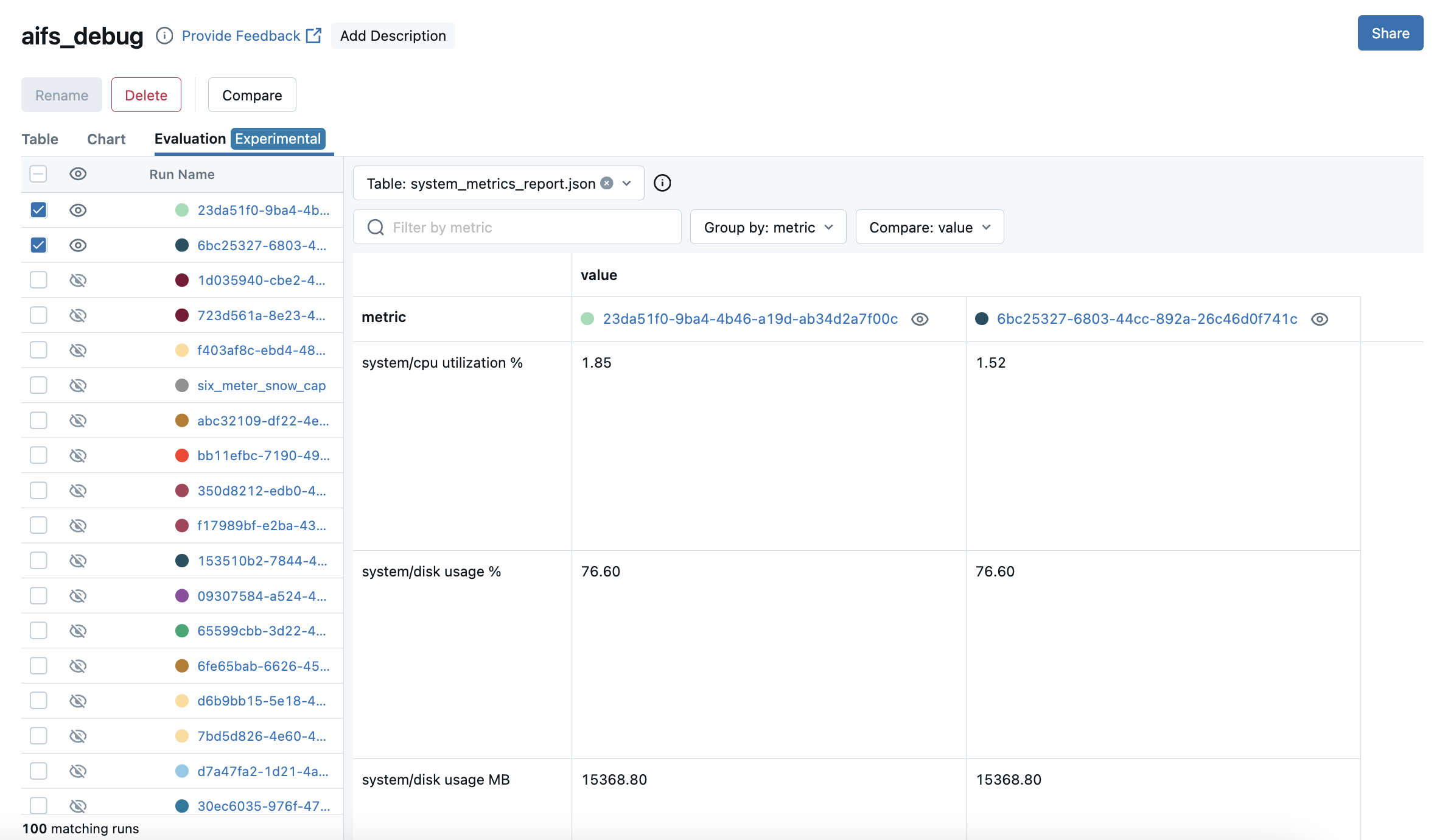Check the 1d035940-cbe2-4 run checkbox
This screenshot has height=840, width=1434.
pos(38,280)
